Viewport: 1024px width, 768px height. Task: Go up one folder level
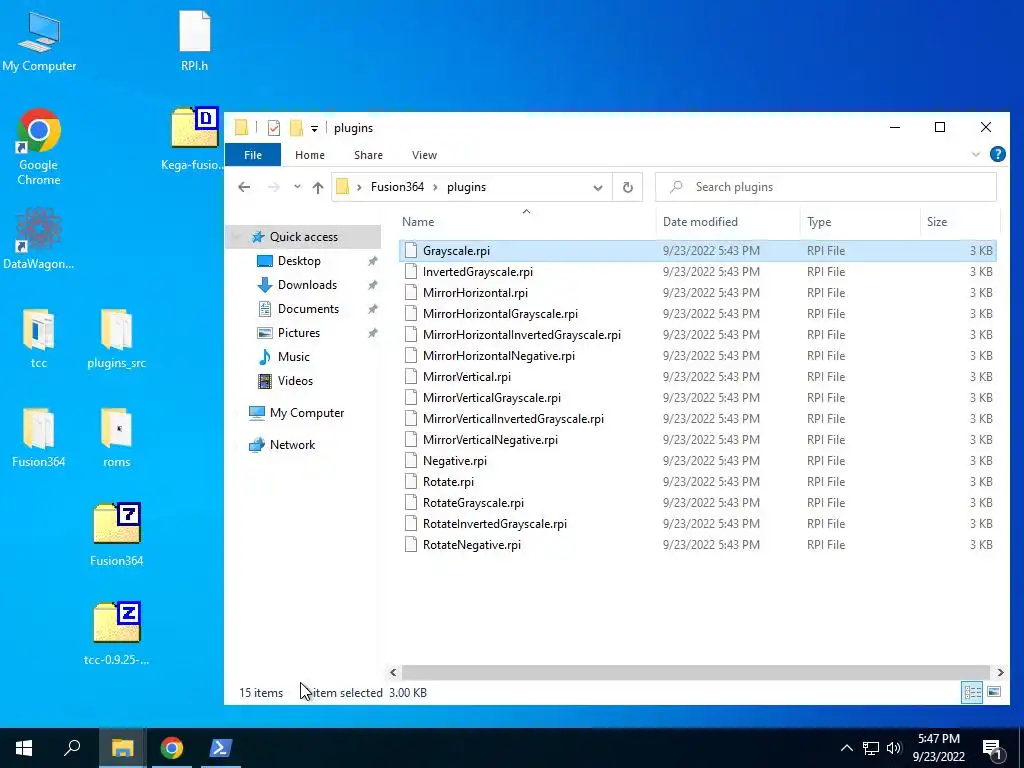click(x=318, y=187)
